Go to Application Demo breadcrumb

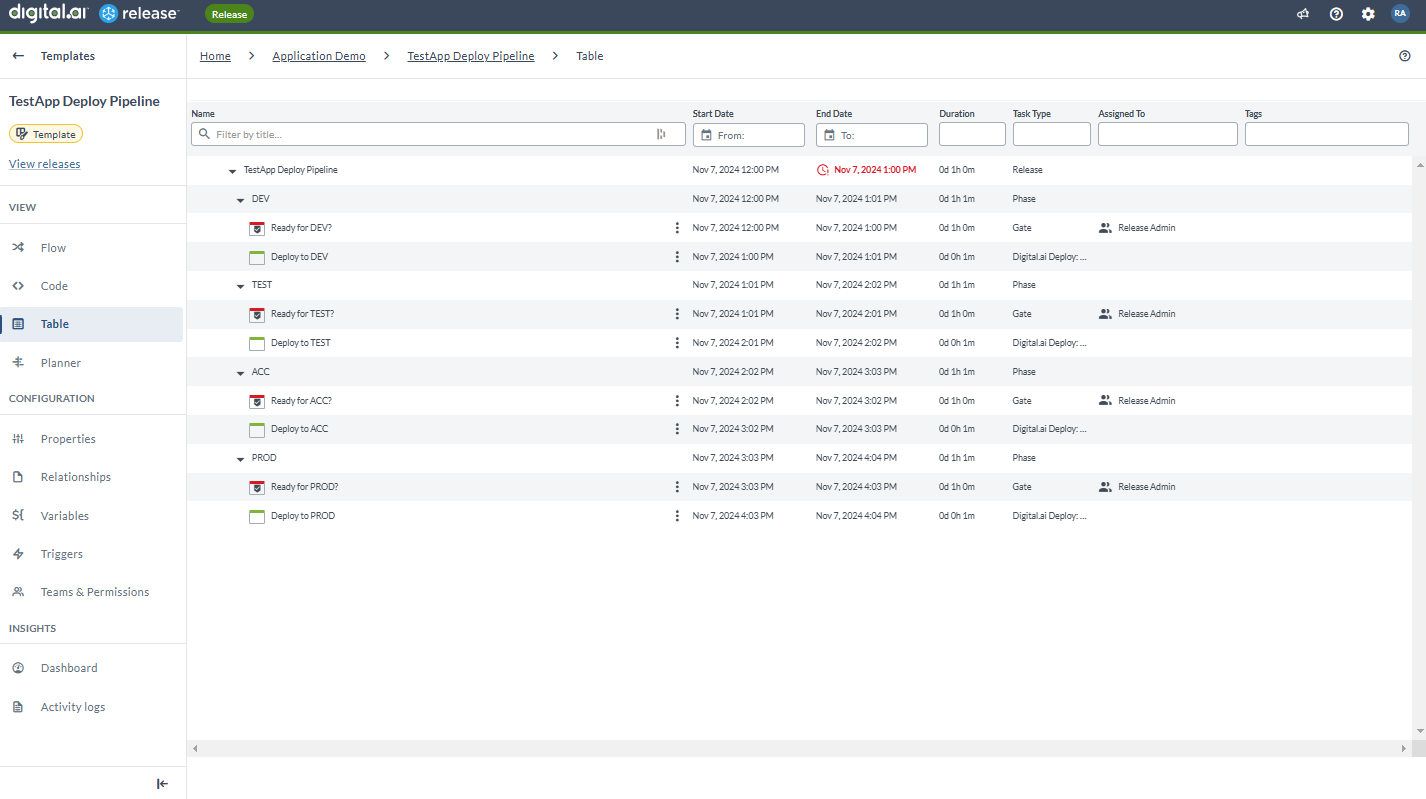point(319,56)
